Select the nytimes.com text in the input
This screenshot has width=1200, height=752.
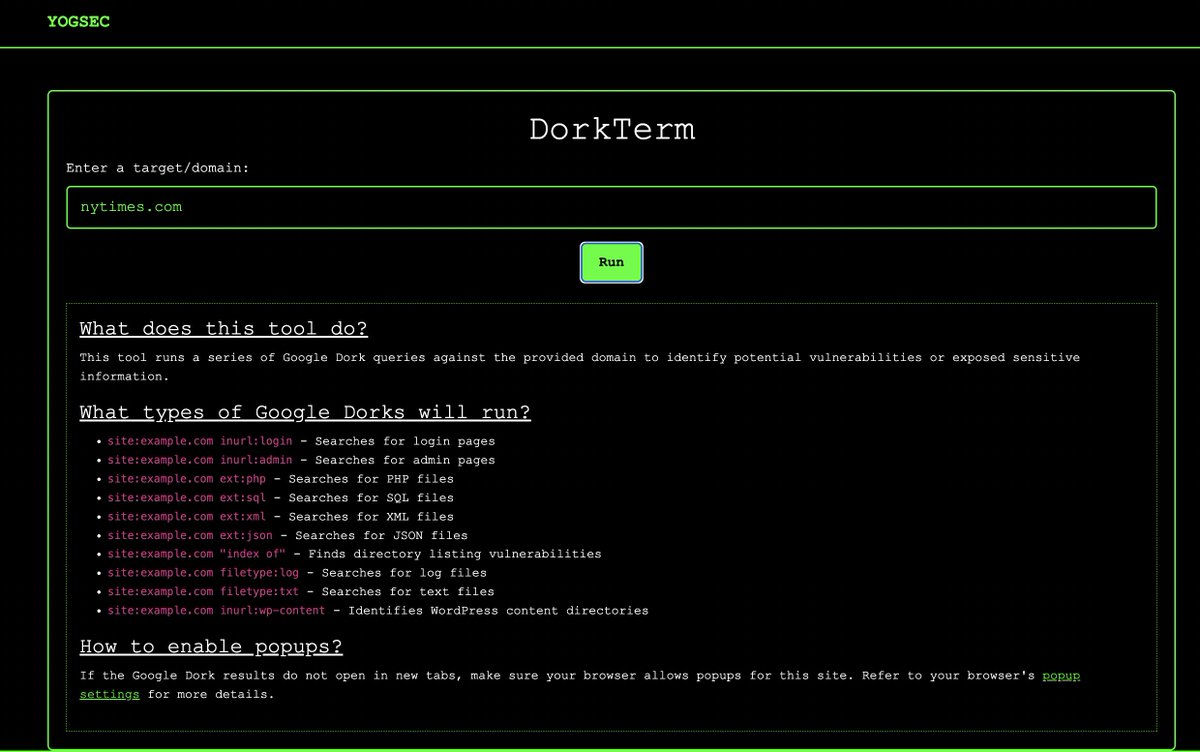(x=130, y=207)
